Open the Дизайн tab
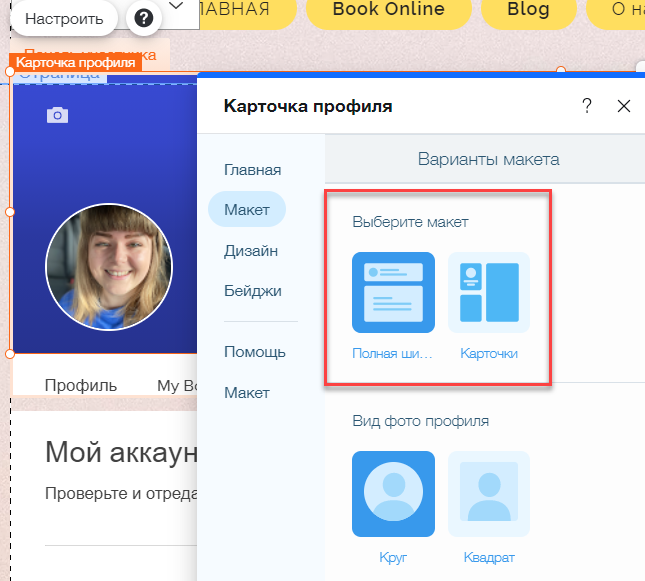Viewport: 645px width, 581px height. (x=251, y=251)
